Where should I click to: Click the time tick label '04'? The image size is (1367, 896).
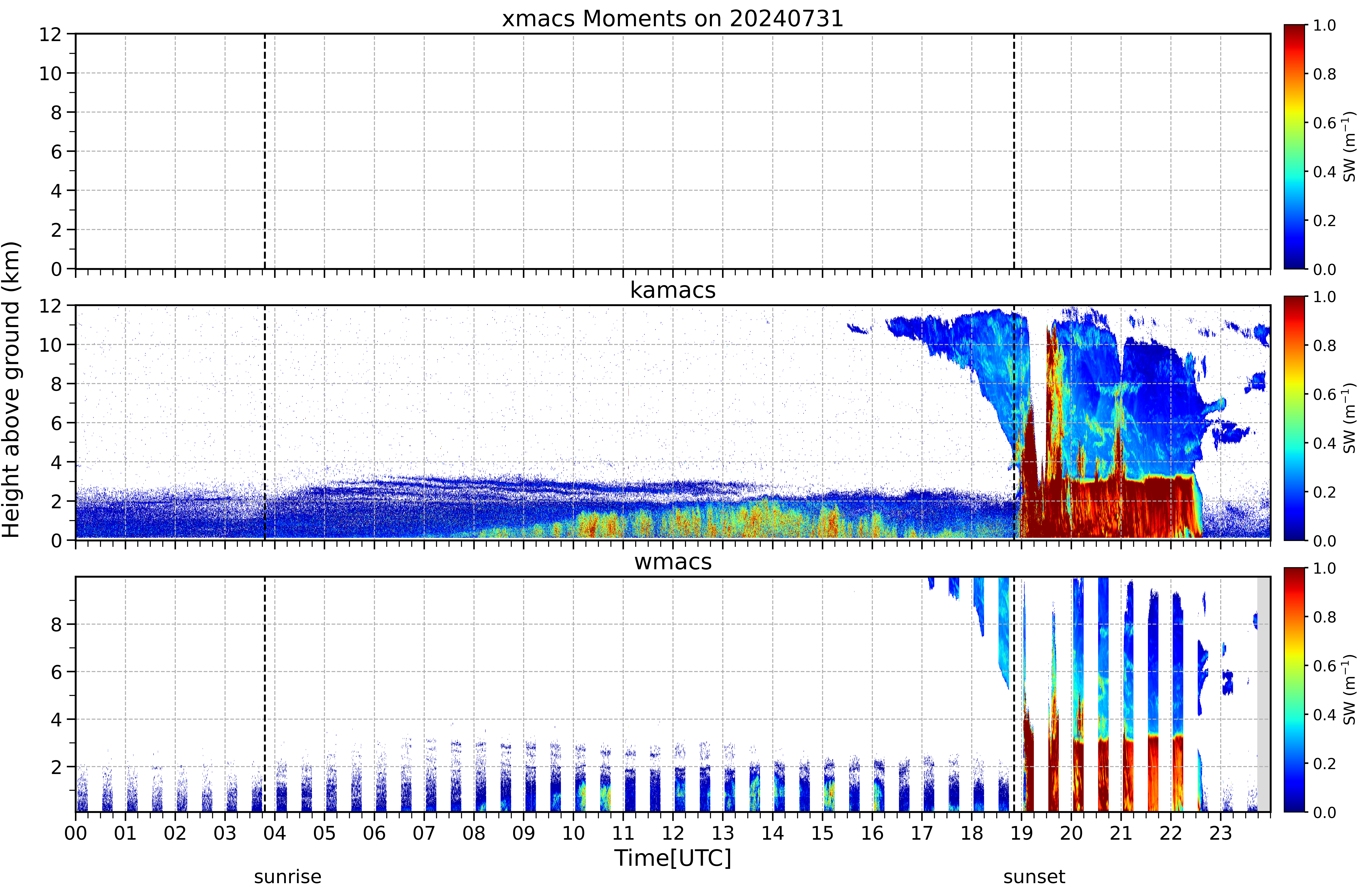pos(274,833)
